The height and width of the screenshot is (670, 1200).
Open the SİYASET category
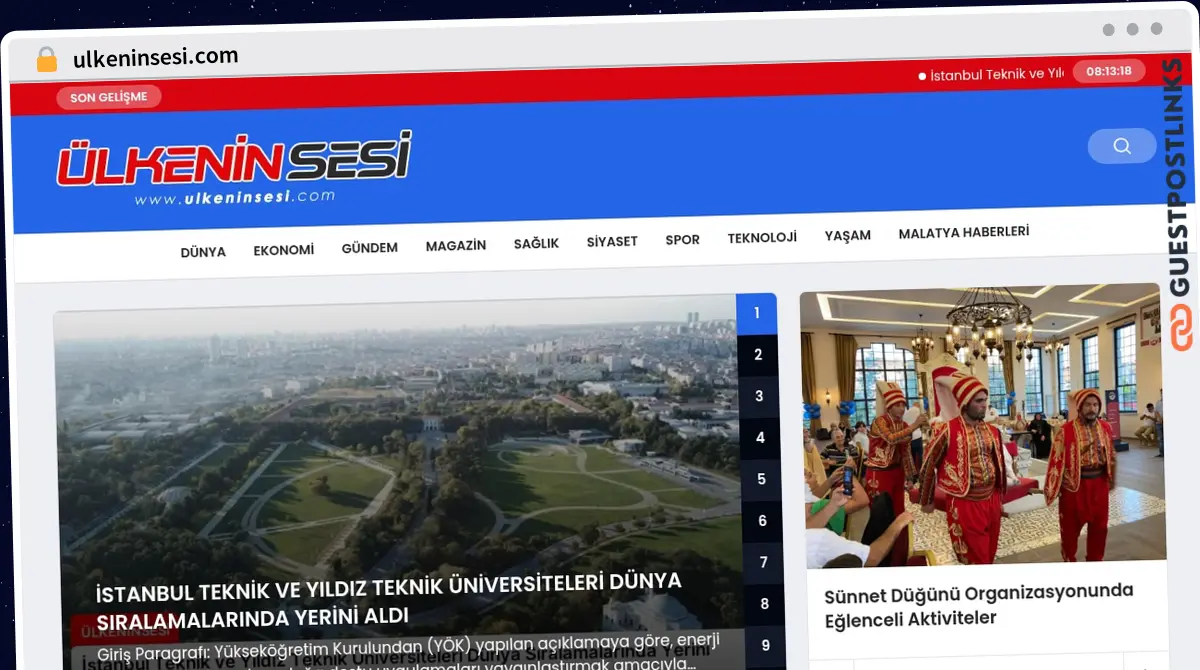tap(612, 241)
